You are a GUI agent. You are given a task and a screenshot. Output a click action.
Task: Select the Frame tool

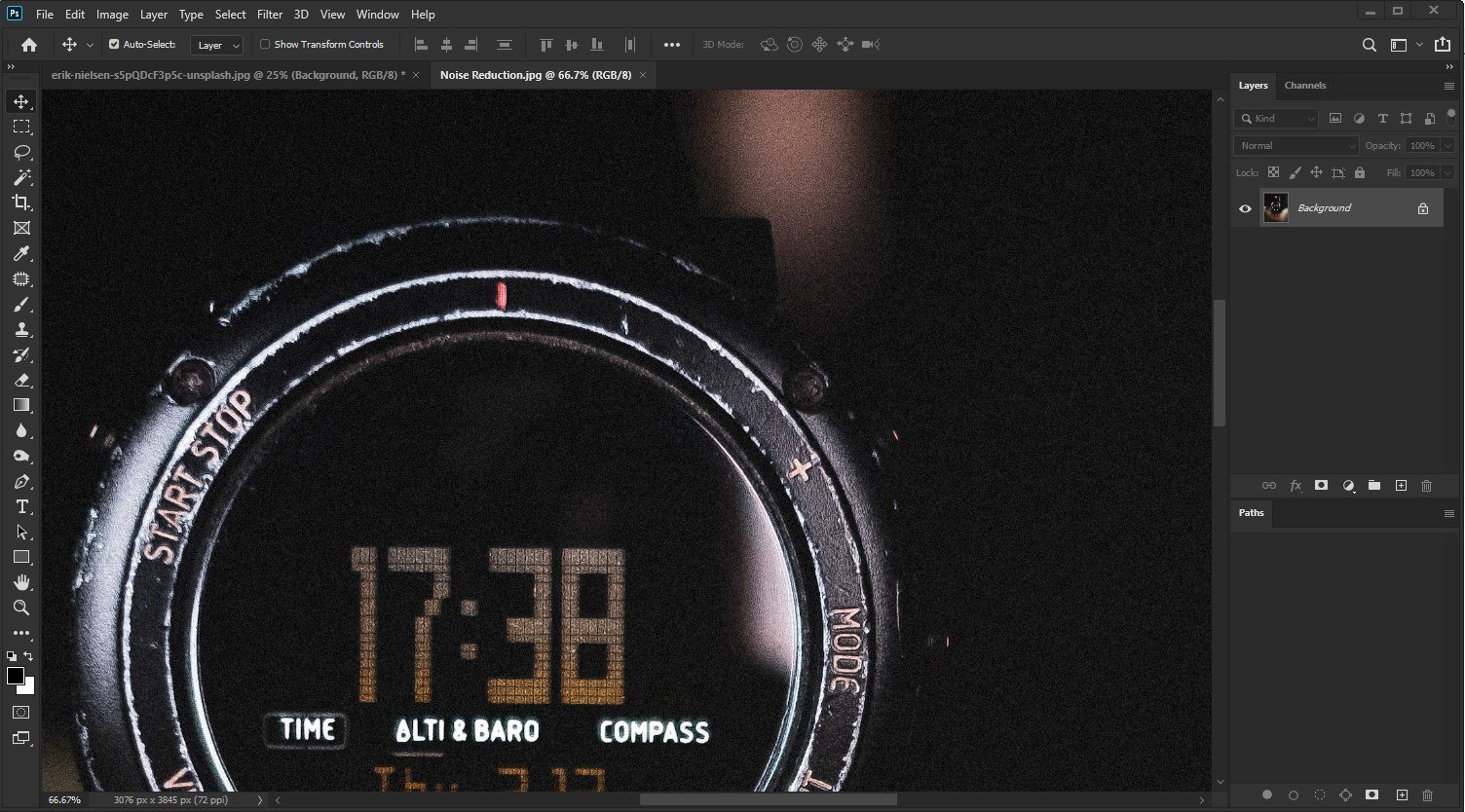coord(21,228)
